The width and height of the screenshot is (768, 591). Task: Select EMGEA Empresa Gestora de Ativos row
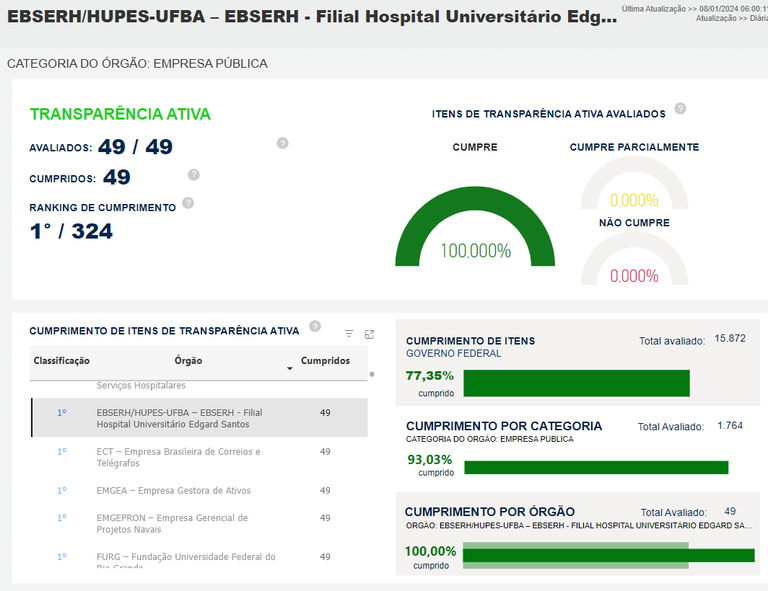[199, 490]
